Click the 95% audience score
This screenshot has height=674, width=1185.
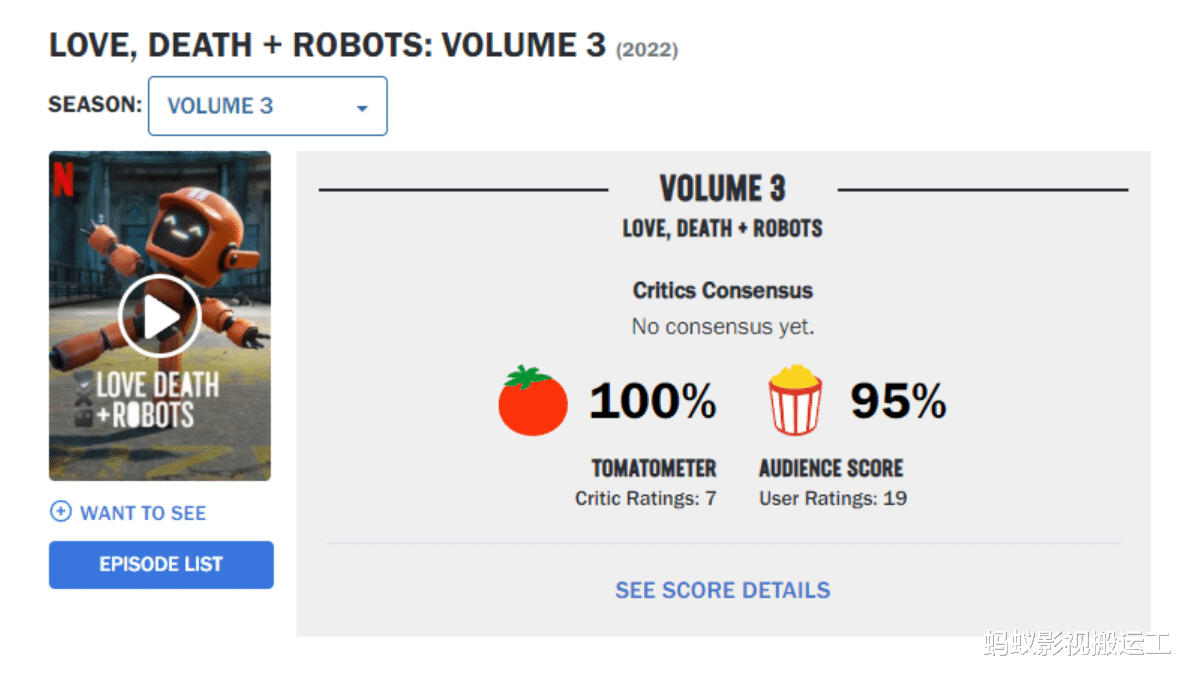pyautogui.click(x=898, y=400)
